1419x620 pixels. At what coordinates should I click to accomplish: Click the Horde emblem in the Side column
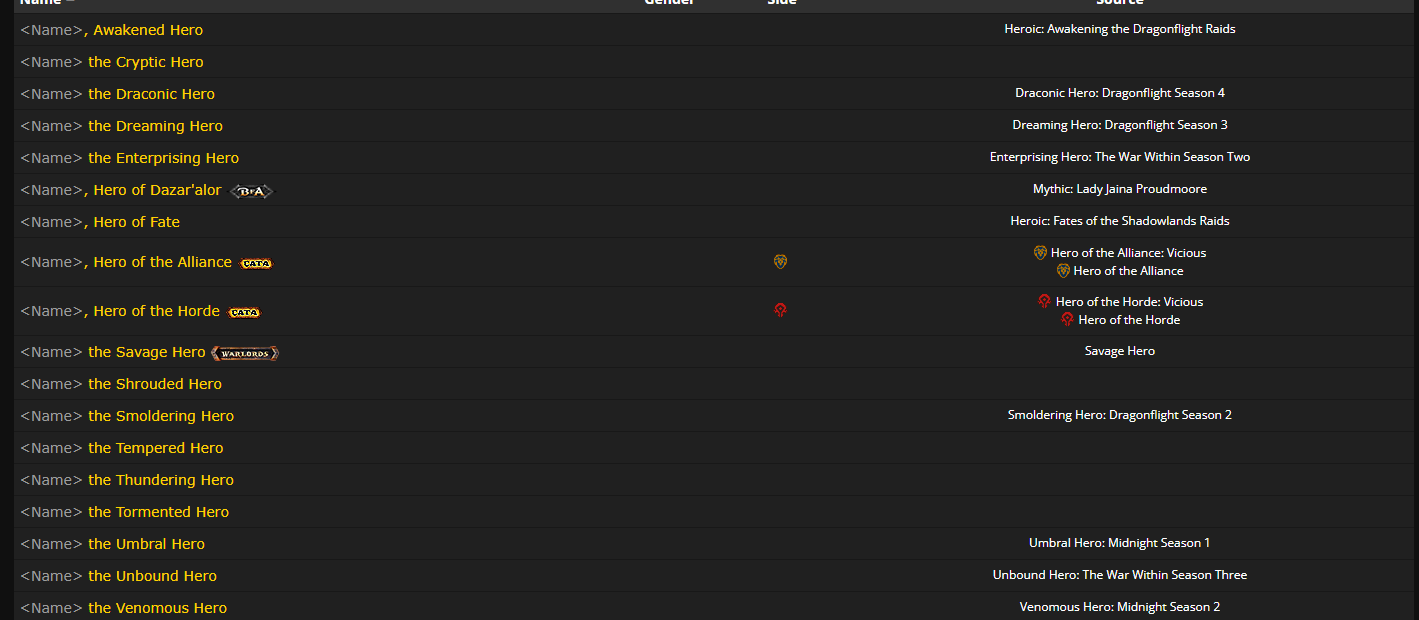[781, 310]
